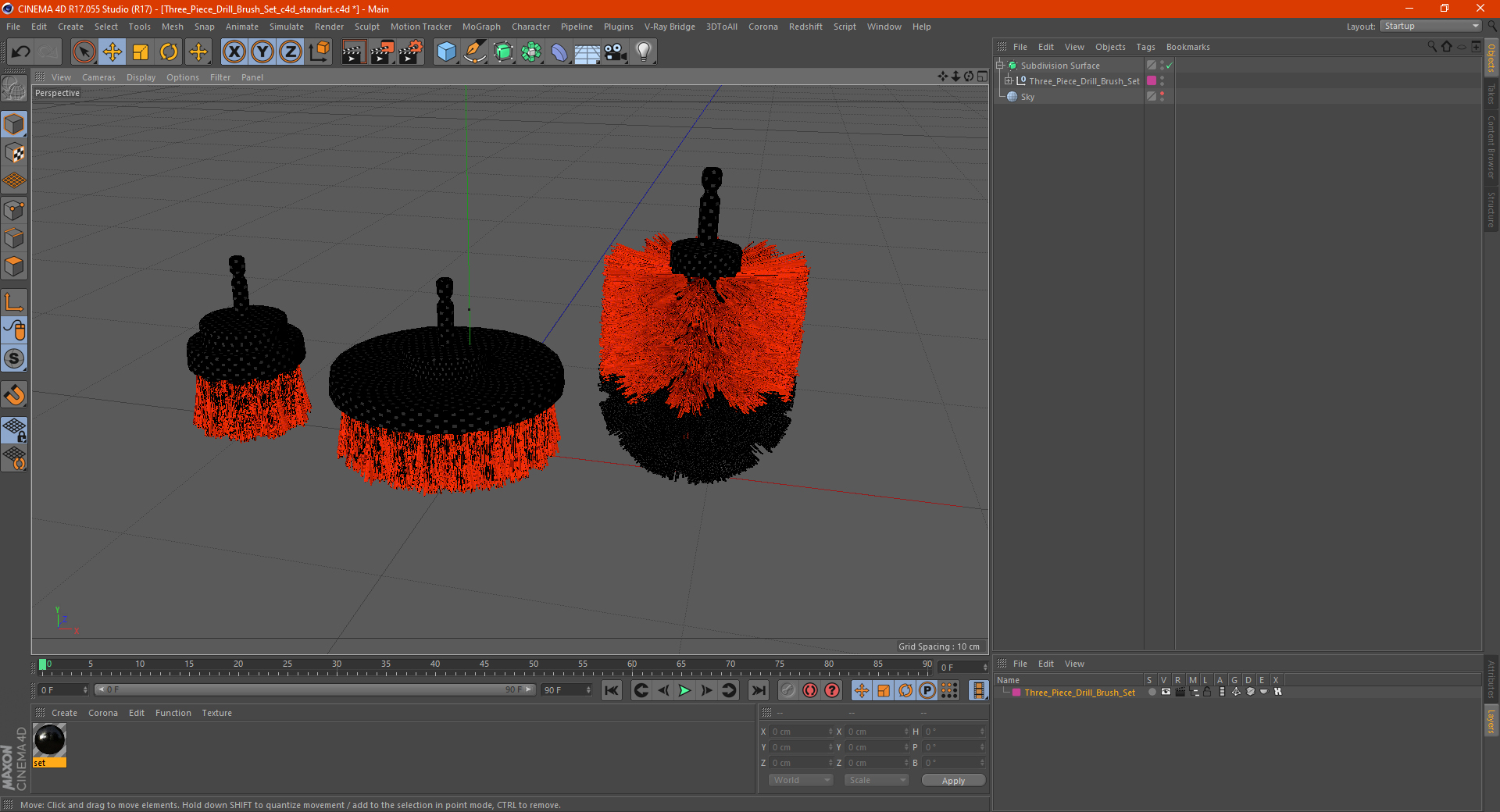
Task: Click the Undo arrow icon
Action: coord(21,52)
